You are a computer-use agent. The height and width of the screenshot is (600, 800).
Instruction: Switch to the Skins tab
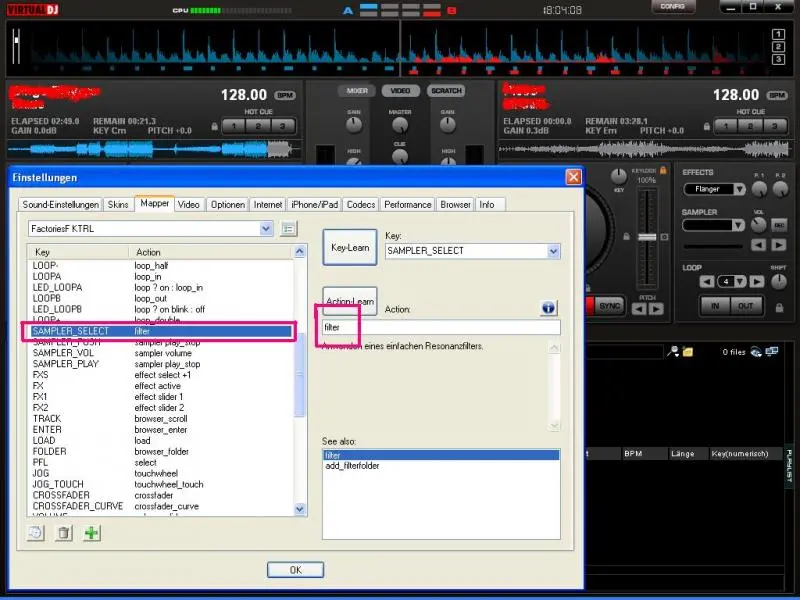pos(119,204)
